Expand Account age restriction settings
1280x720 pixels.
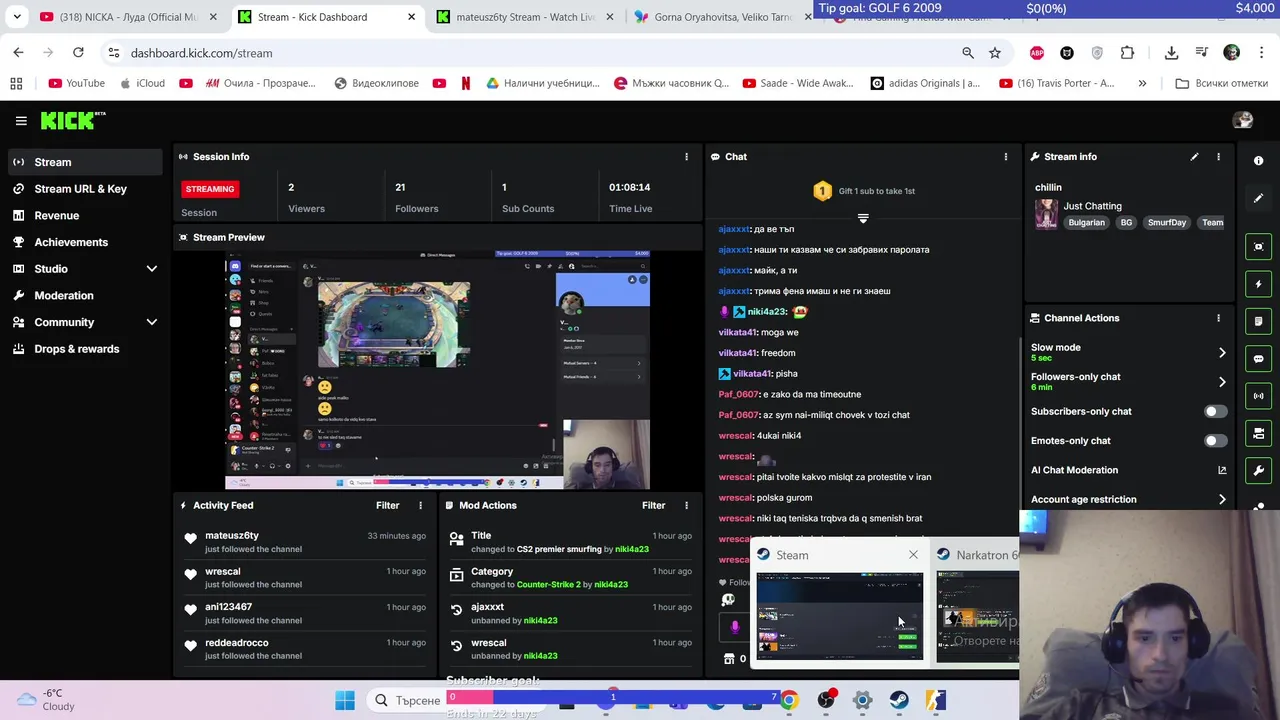(x=1222, y=499)
